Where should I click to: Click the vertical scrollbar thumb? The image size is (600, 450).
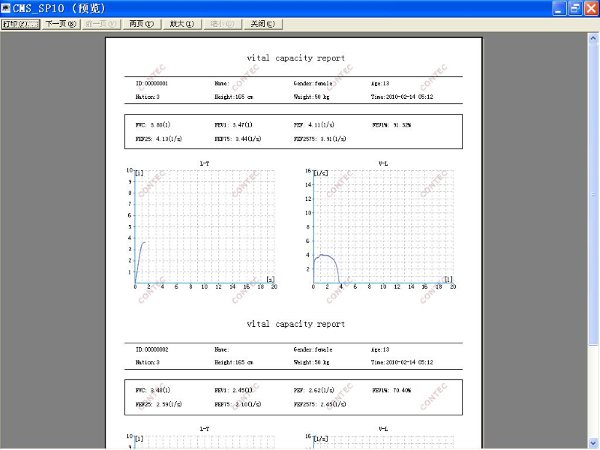[x=593, y=190]
